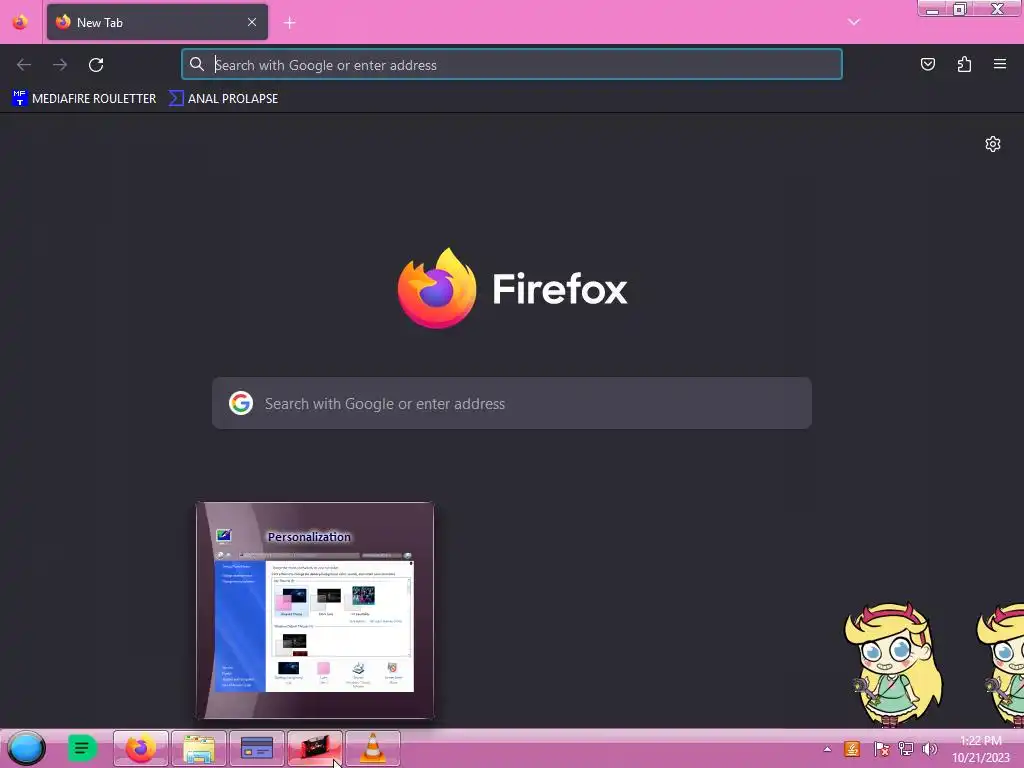Image resolution: width=1024 pixels, height=768 pixels.
Task: Open a new tab with the plus button
Action: (290, 23)
